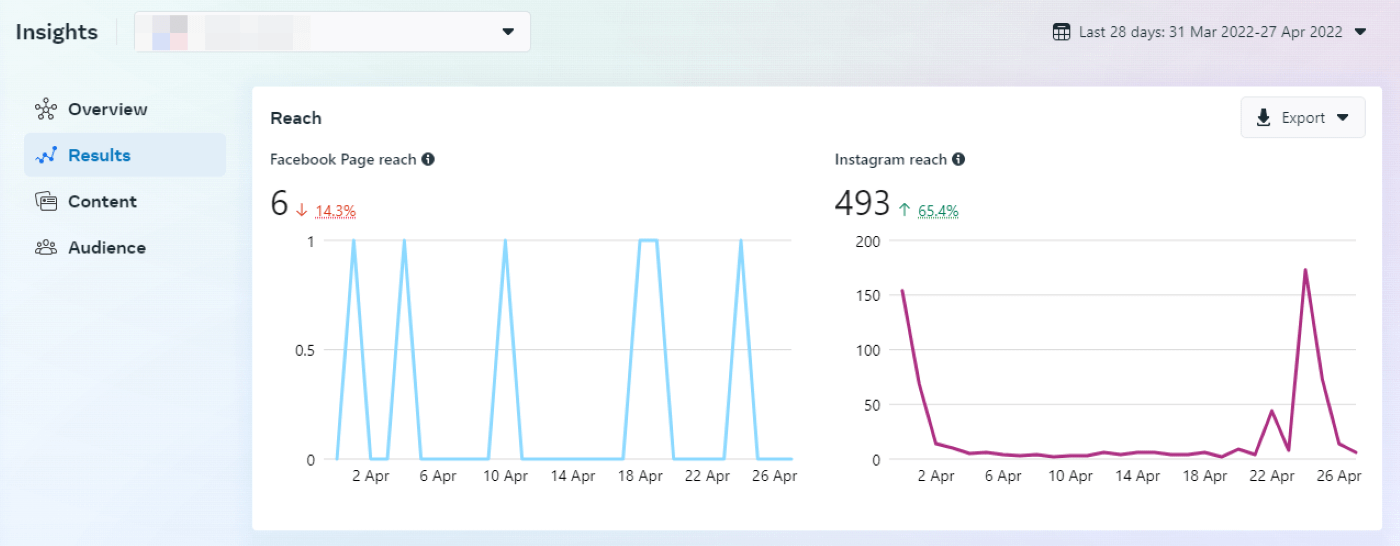Click the Reach card title
Image resolution: width=1400 pixels, height=546 pixels.
(296, 118)
